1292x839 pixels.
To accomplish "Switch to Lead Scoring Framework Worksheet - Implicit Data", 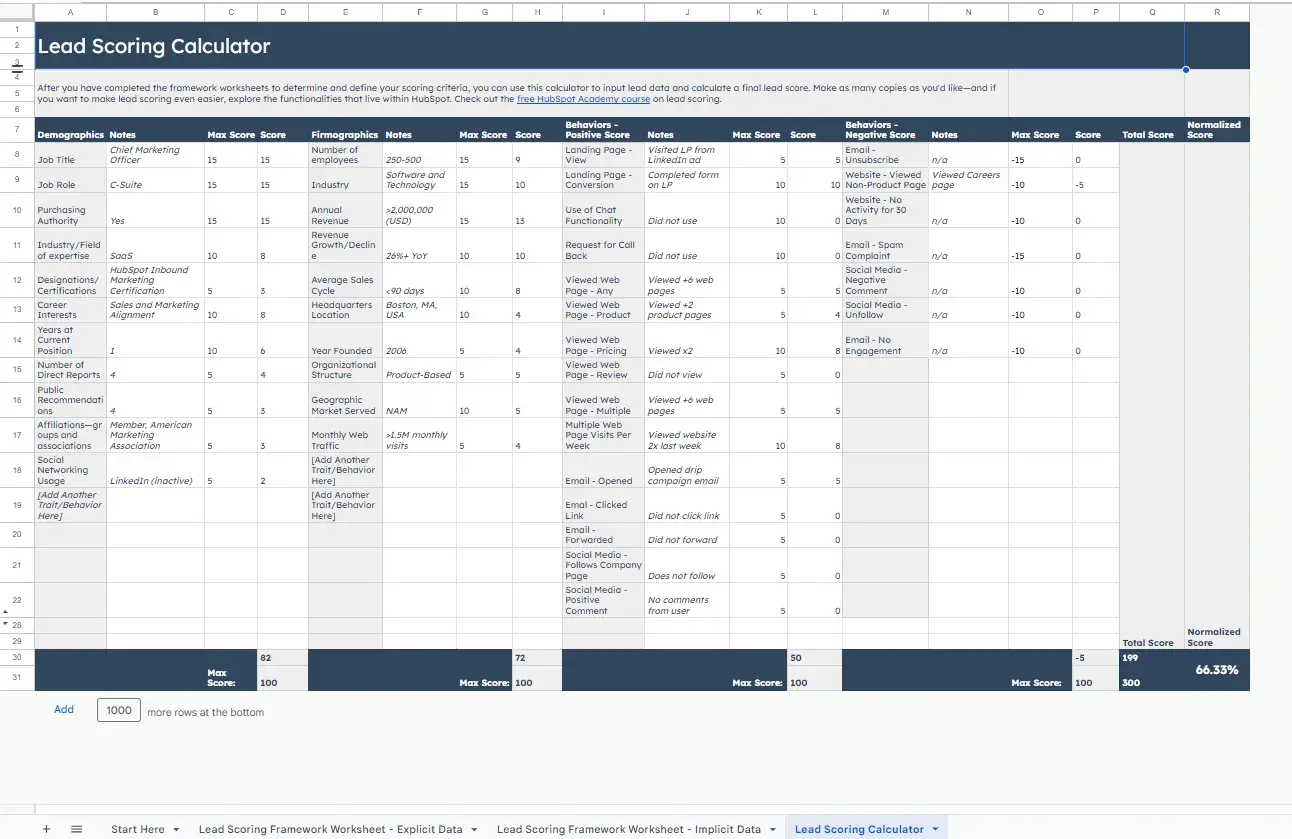I will click(x=628, y=829).
